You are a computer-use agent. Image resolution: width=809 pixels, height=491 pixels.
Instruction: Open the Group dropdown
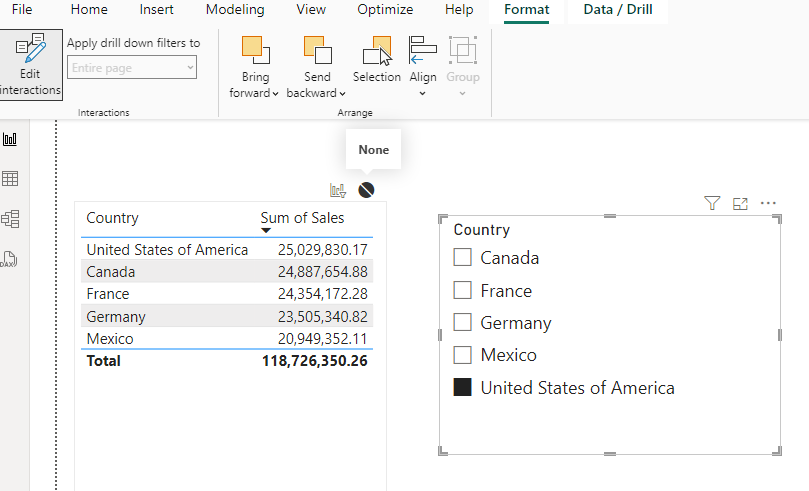463,66
